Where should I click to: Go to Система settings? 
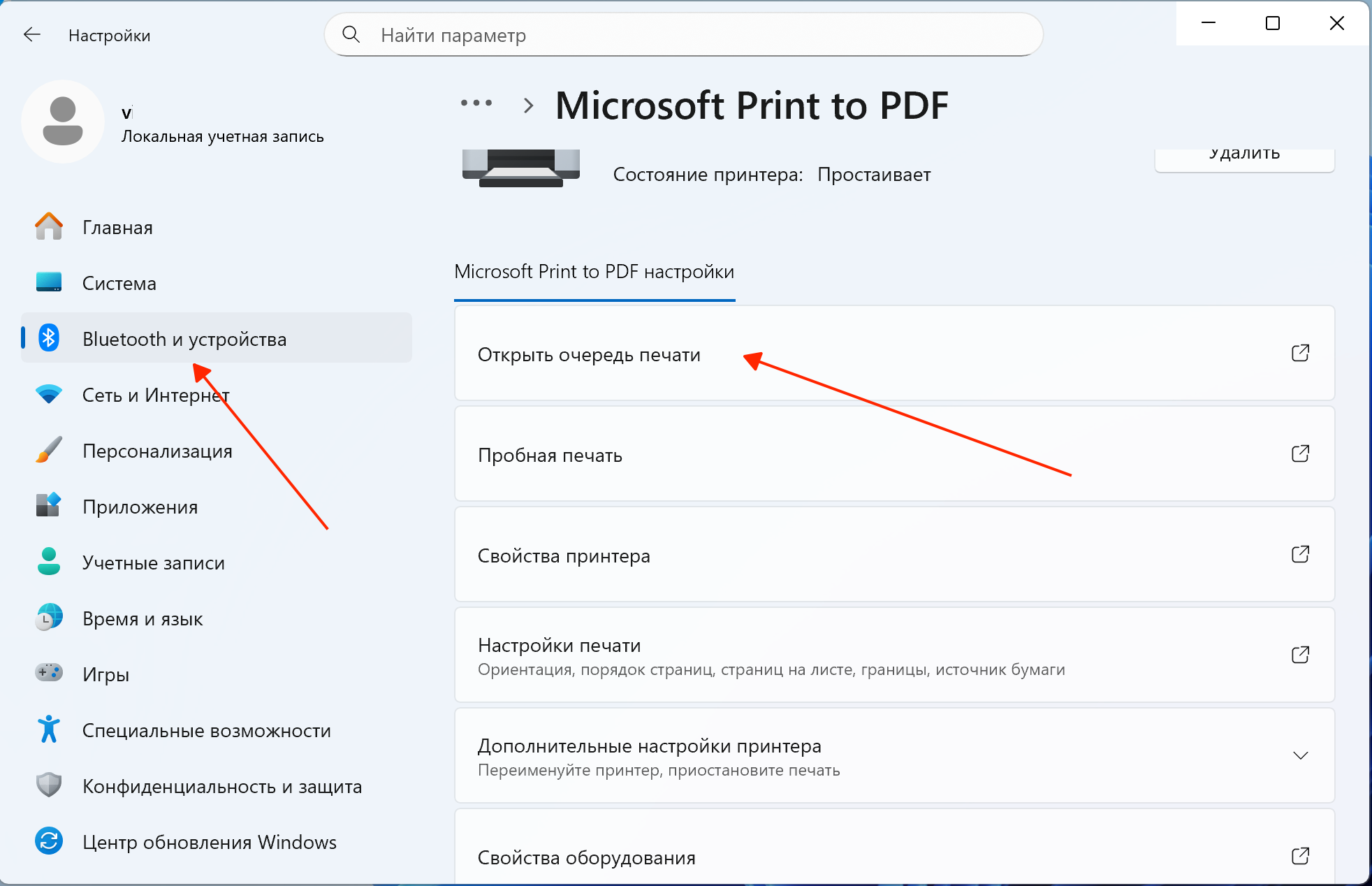tap(217, 283)
